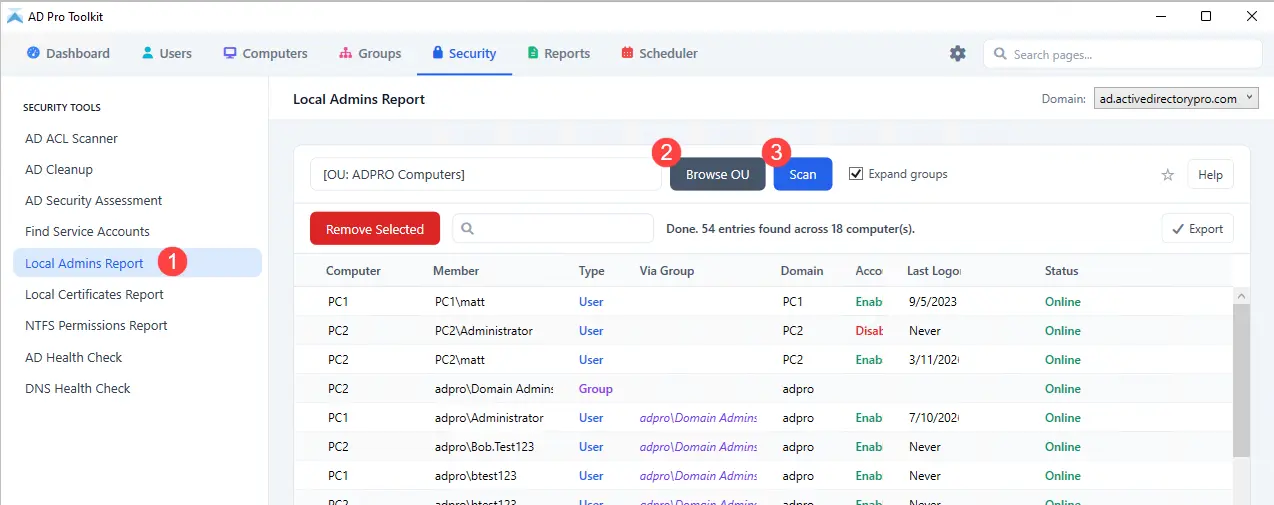Viewport: 1274px width, 505px height.
Task: Click the magnifier in Search pages box
Action: [x=1000, y=54]
